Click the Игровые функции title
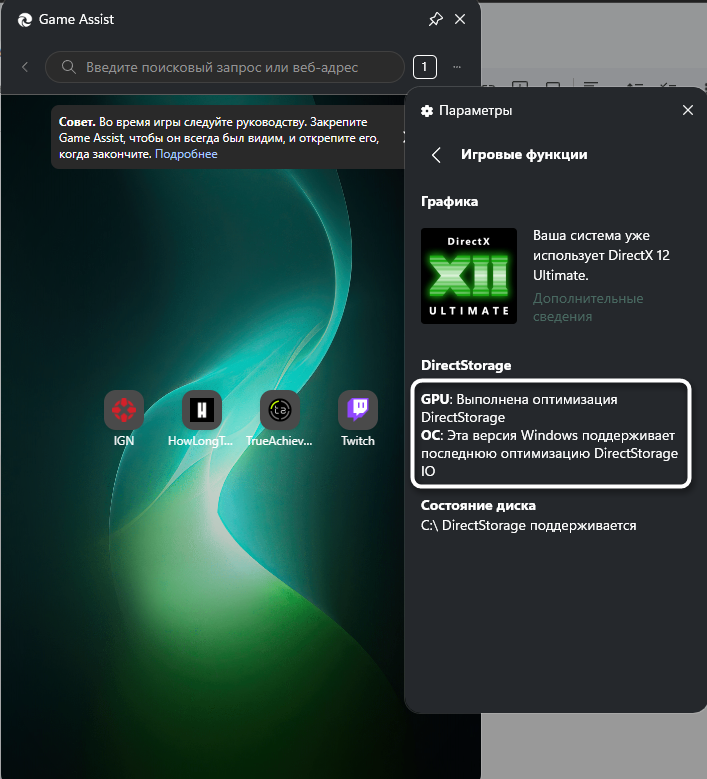Screen dimensions: 707x779 coord(524,155)
